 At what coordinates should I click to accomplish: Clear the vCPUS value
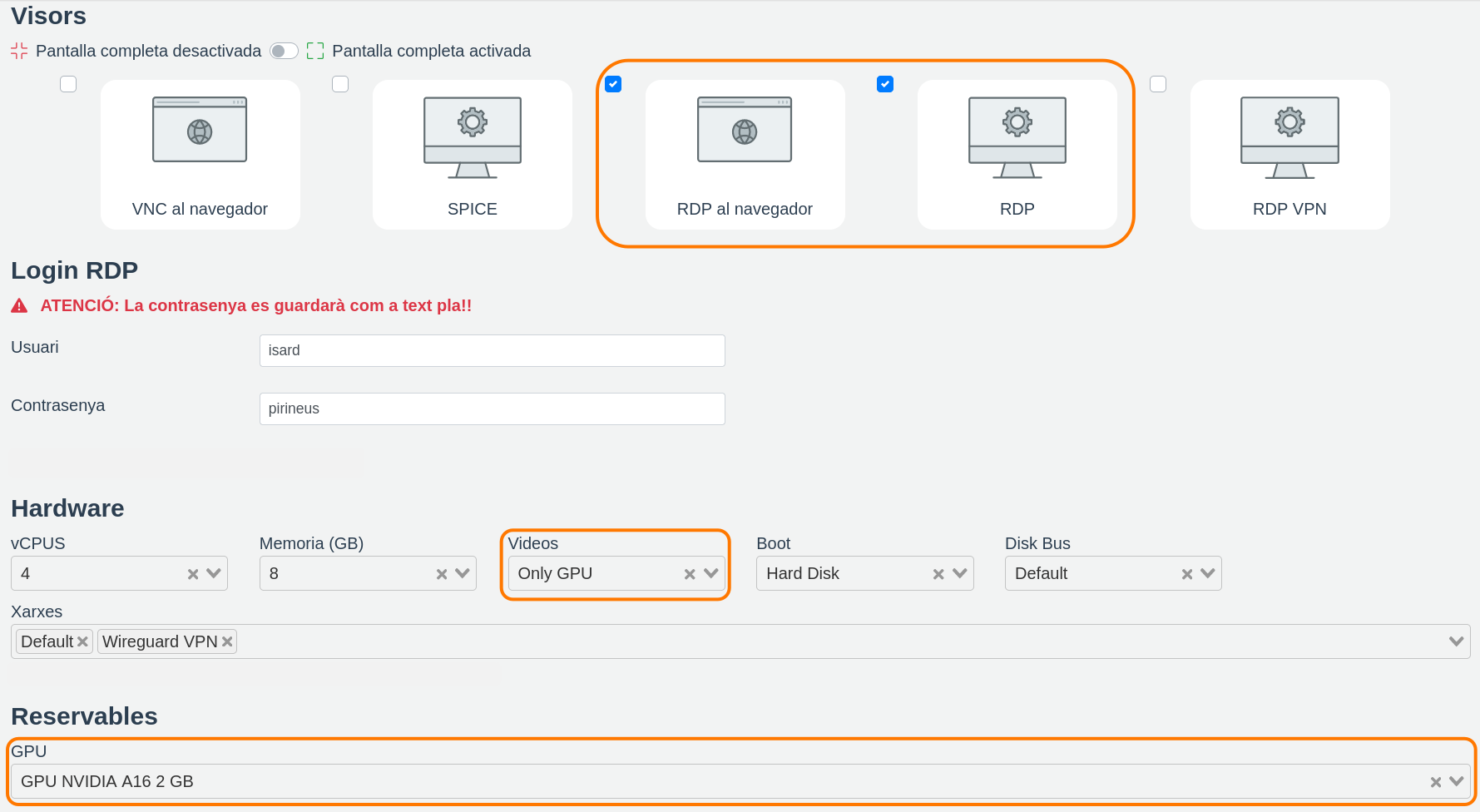[193, 574]
